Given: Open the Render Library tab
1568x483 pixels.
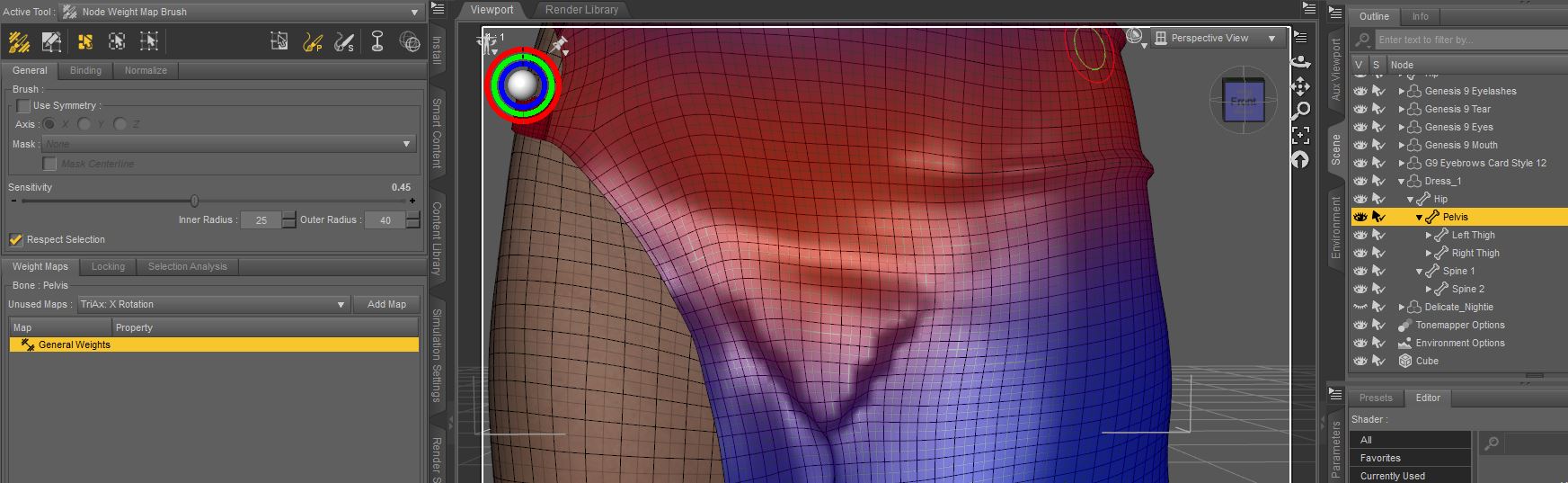Looking at the screenshot, I should [x=581, y=10].
